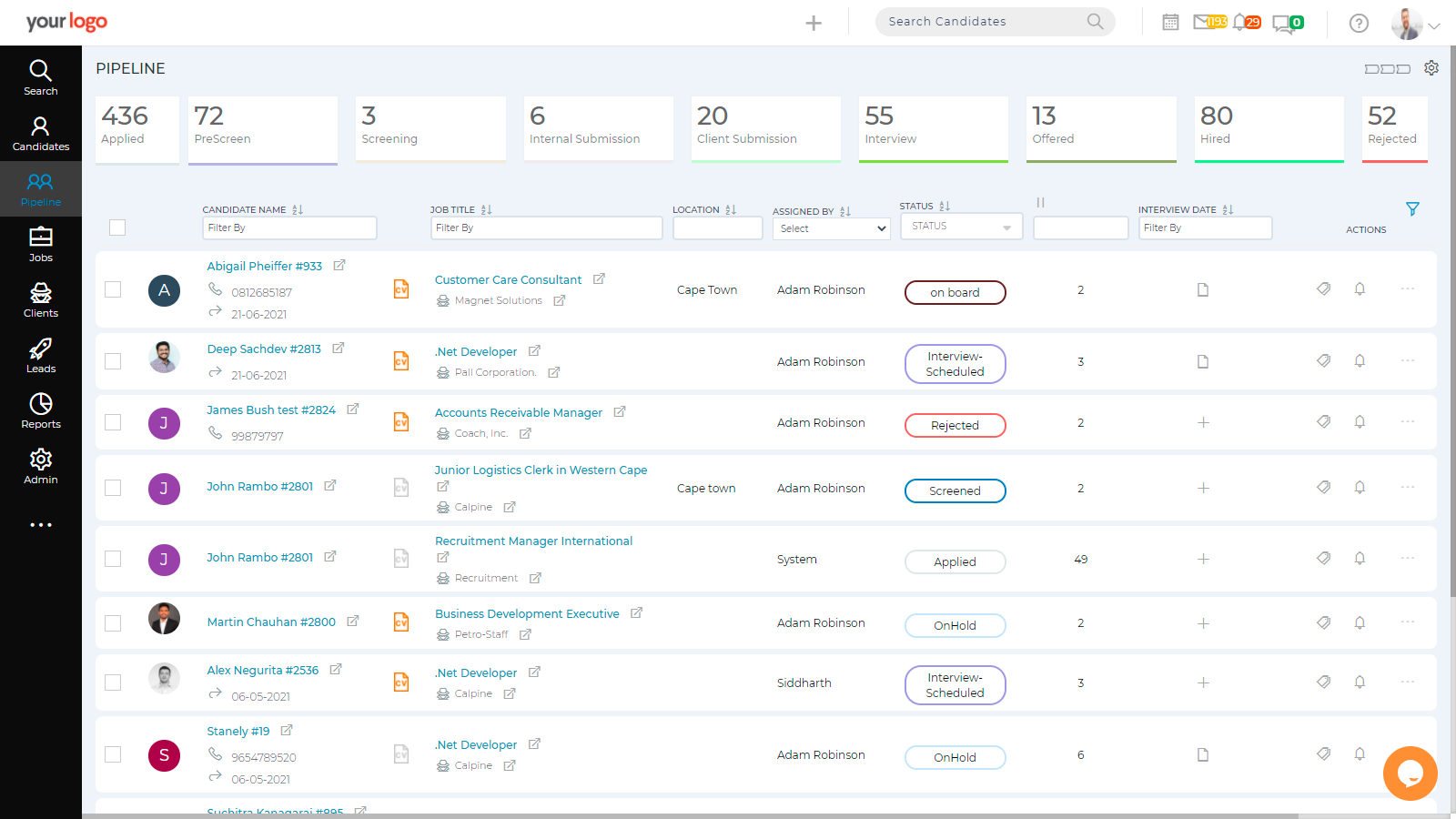Expand user profile menu chevron

(1434, 25)
